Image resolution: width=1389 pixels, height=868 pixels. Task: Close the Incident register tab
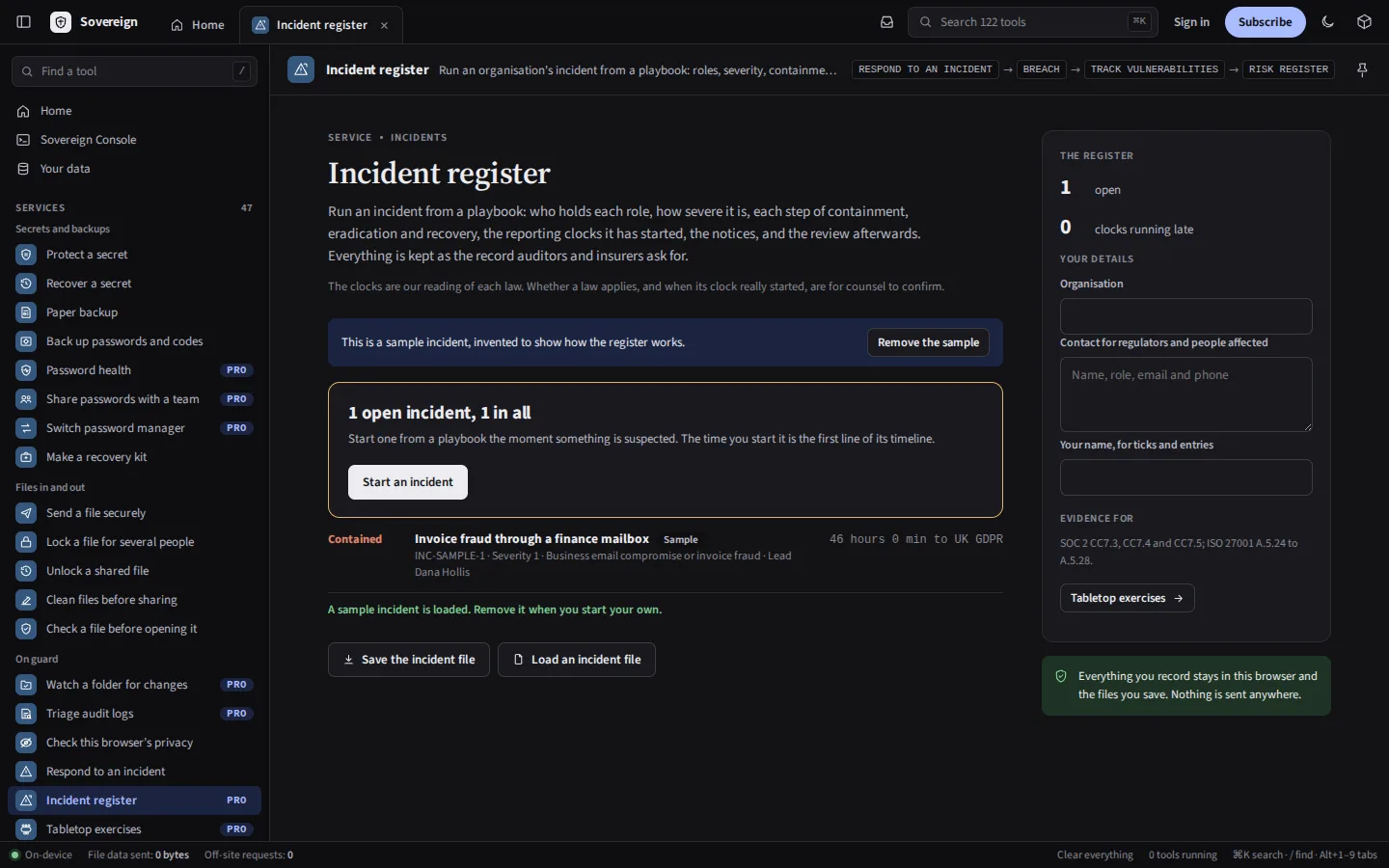point(384,25)
